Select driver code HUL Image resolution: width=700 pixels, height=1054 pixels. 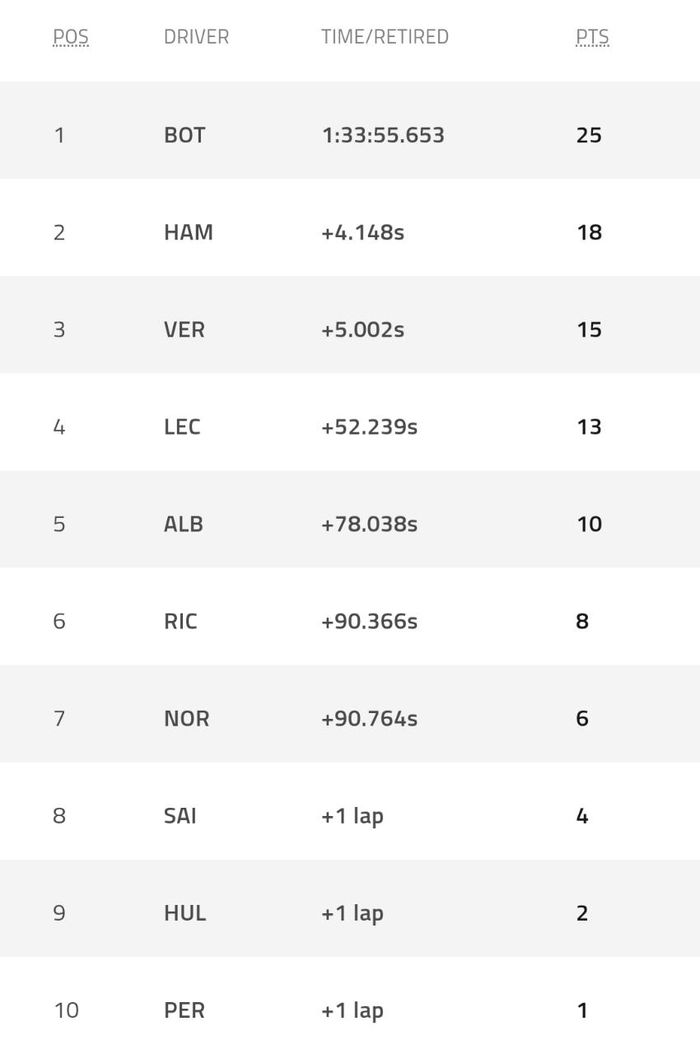pyautogui.click(x=185, y=913)
